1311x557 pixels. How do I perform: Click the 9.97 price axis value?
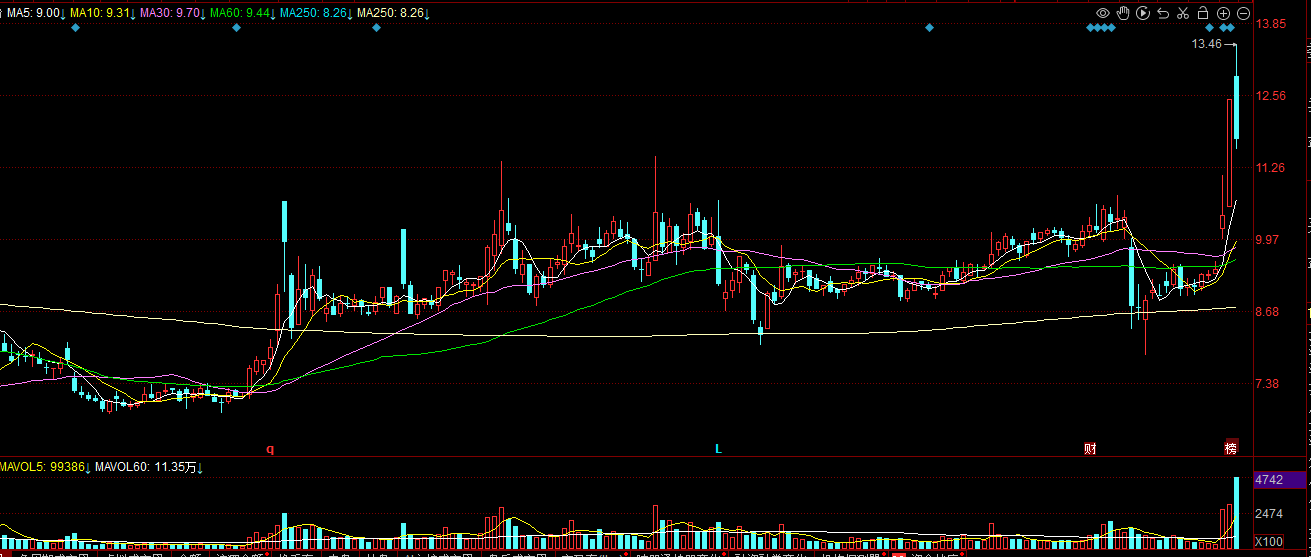(x=1267, y=240)
